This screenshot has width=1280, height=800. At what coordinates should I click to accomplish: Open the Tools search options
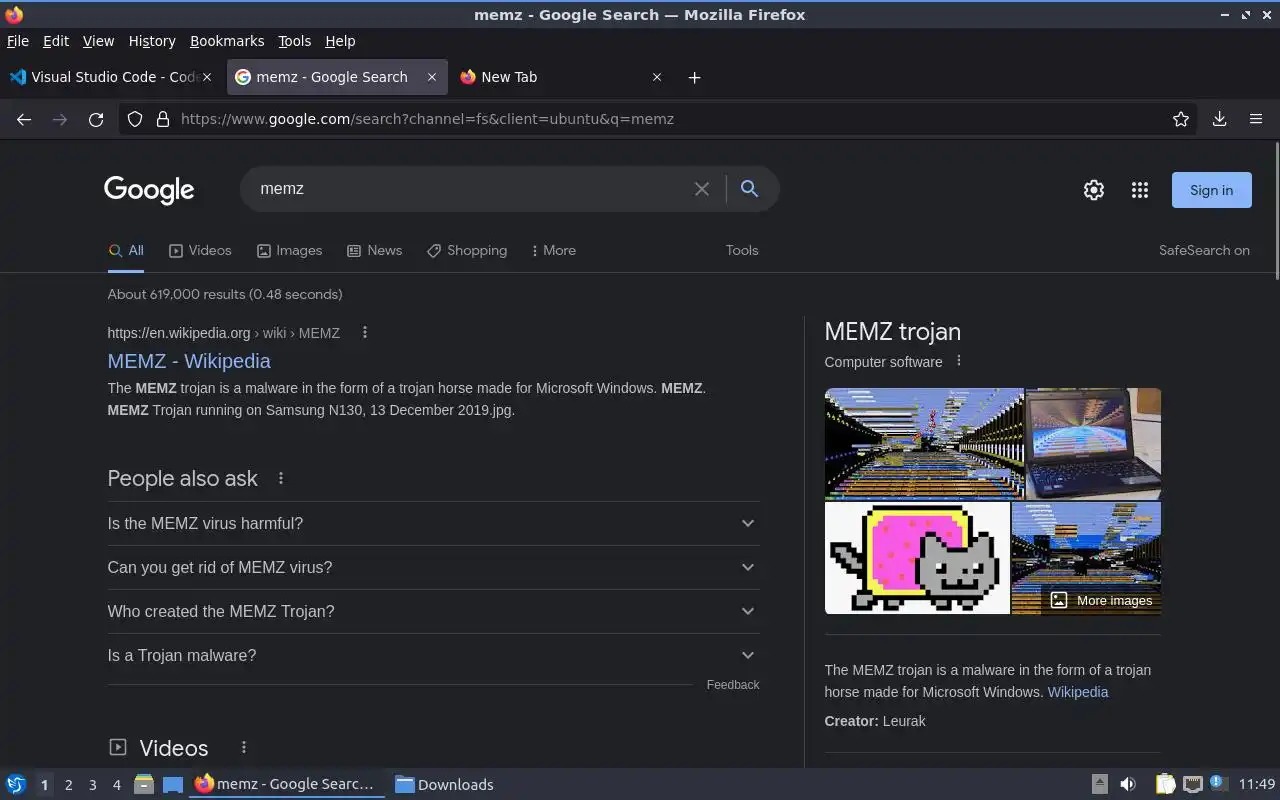pyautogui.click(x=742, y=251)
